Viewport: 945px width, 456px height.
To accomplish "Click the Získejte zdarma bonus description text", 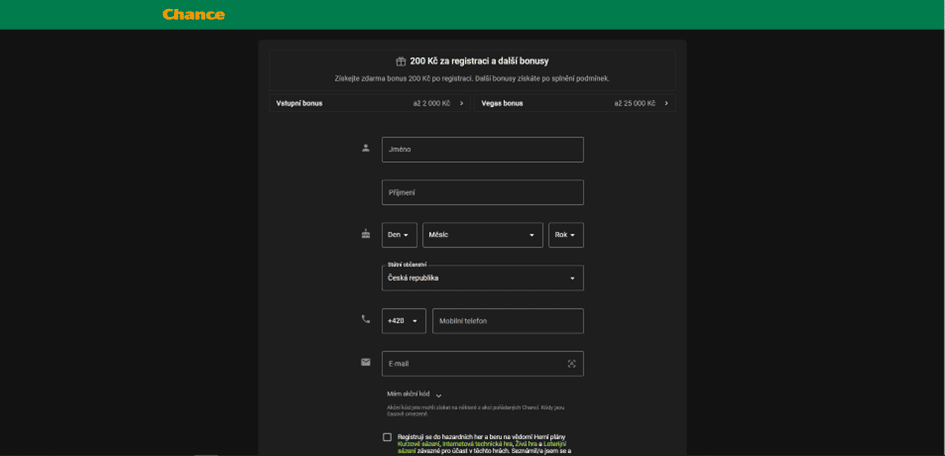I will [x=472, y=78].
